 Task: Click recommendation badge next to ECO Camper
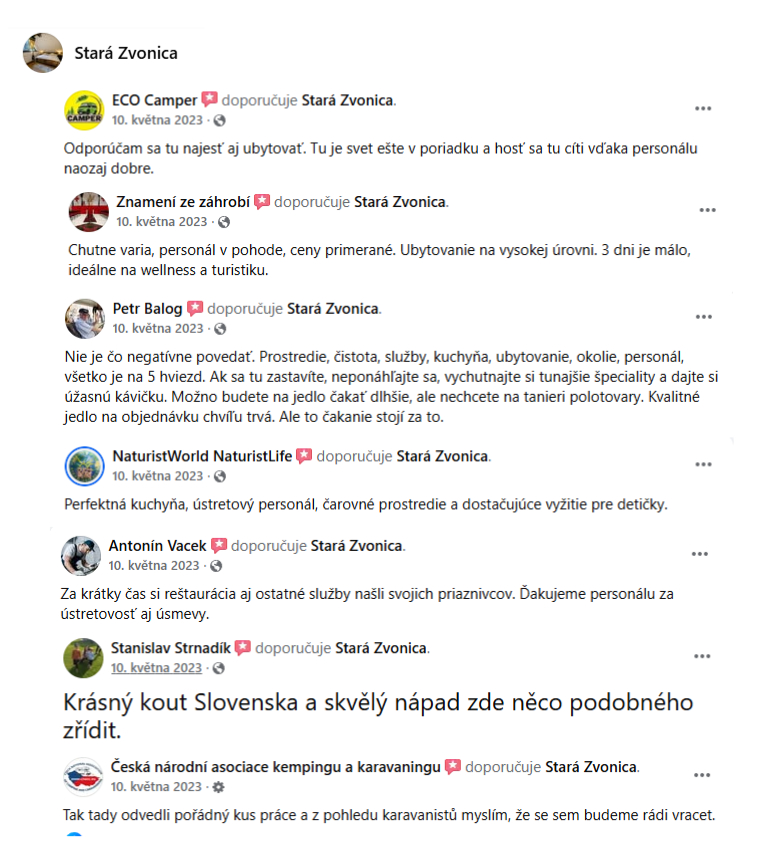[x=209, y=100]
